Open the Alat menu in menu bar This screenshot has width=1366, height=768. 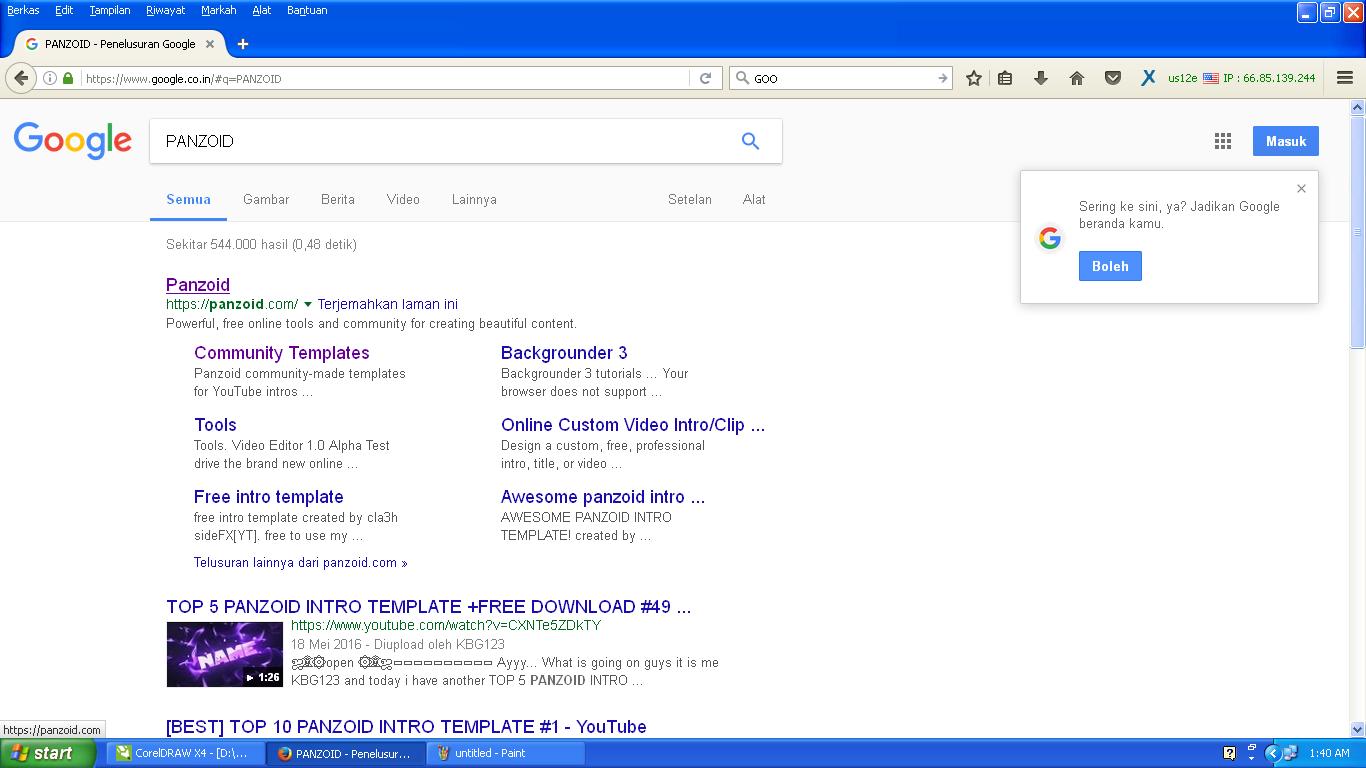point(261,10)
